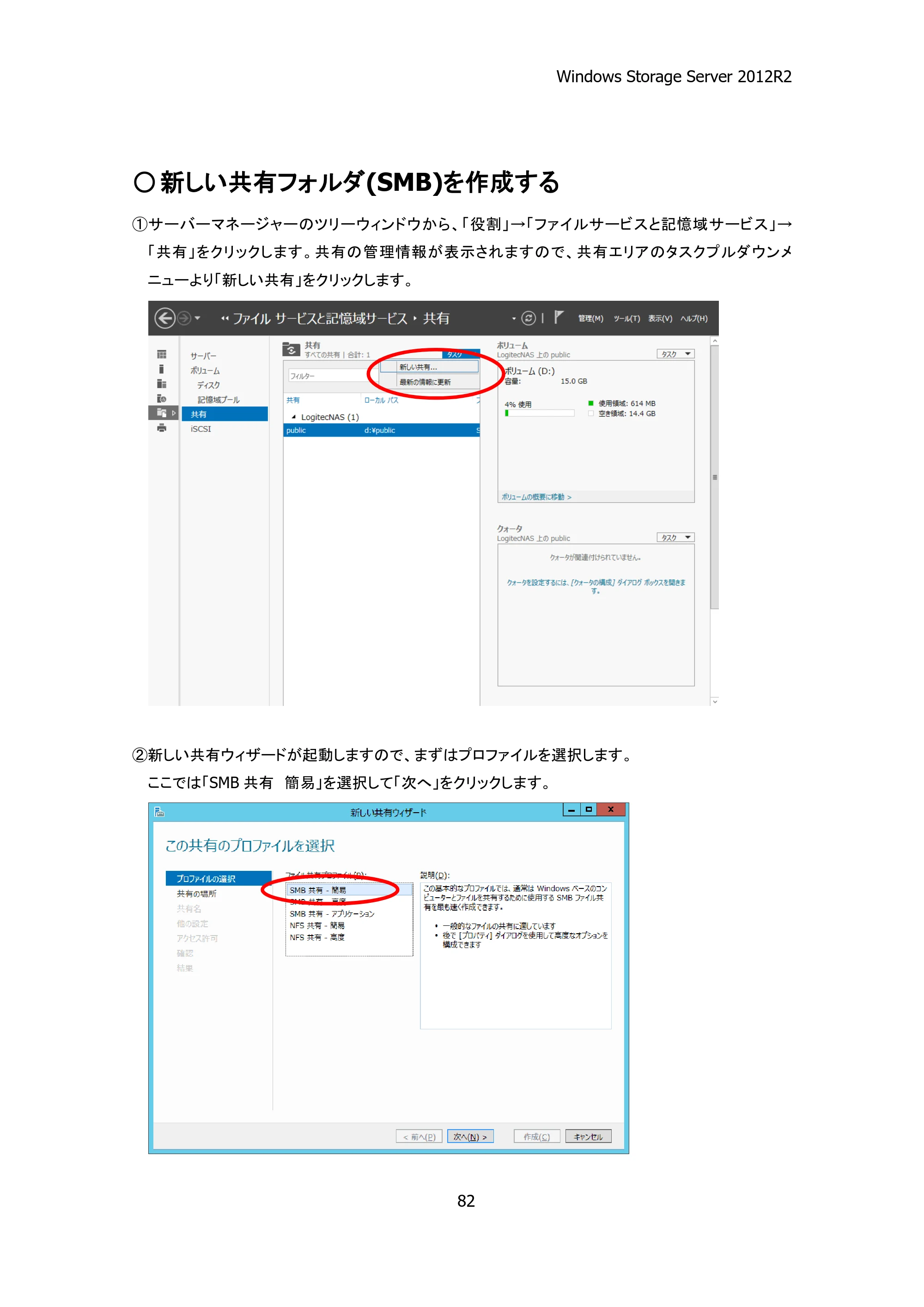Image resolution: width=924 pixels, height=1307 pixels.
Task: Select ディスク in navigation tree
Action: coord(208,385)
